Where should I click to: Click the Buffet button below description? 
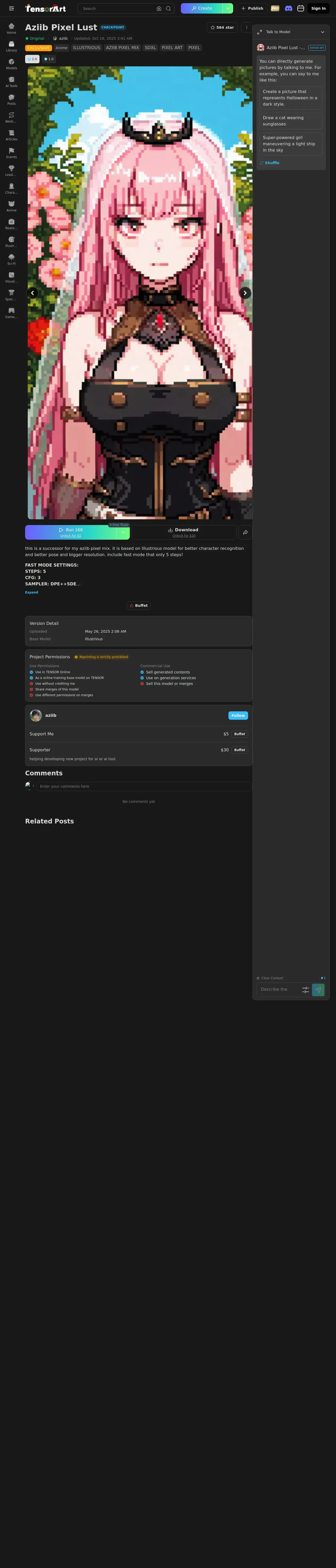pyautogui.click(x=139, y=606)
